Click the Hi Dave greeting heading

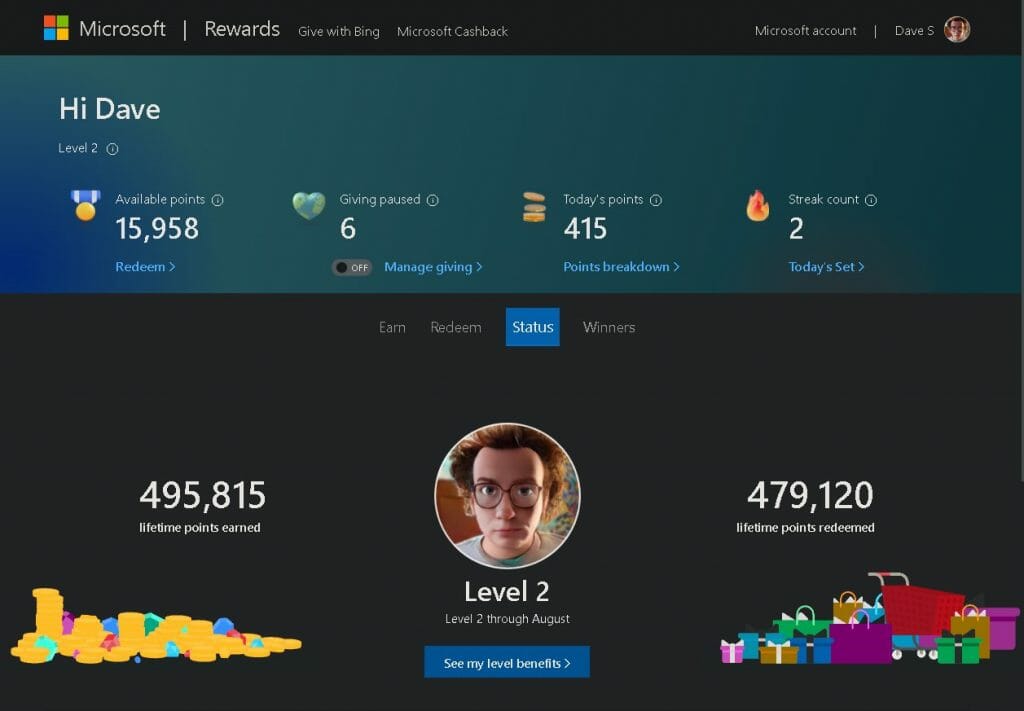point(110,109)
